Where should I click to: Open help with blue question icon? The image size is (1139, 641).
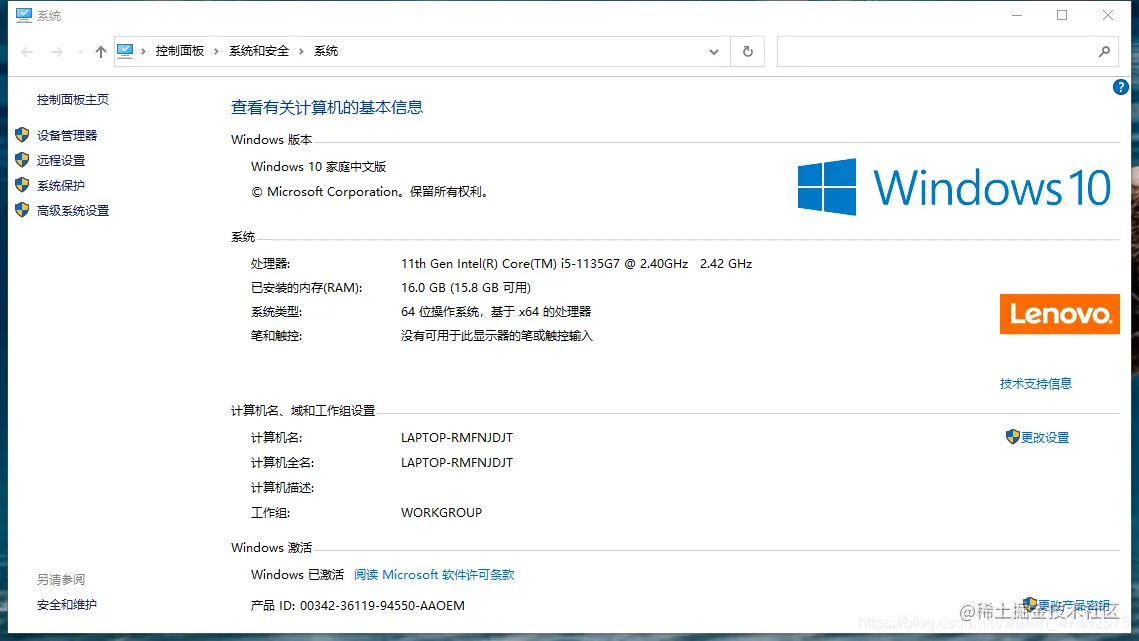tap(1120, 87)
